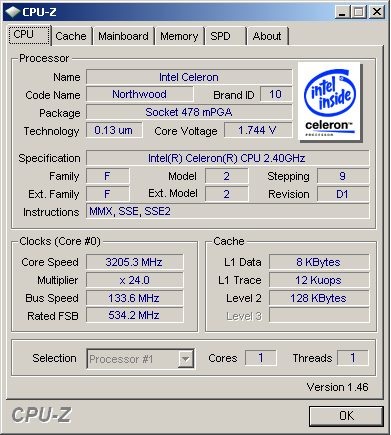Select the Memory tab

coord(179,36)
